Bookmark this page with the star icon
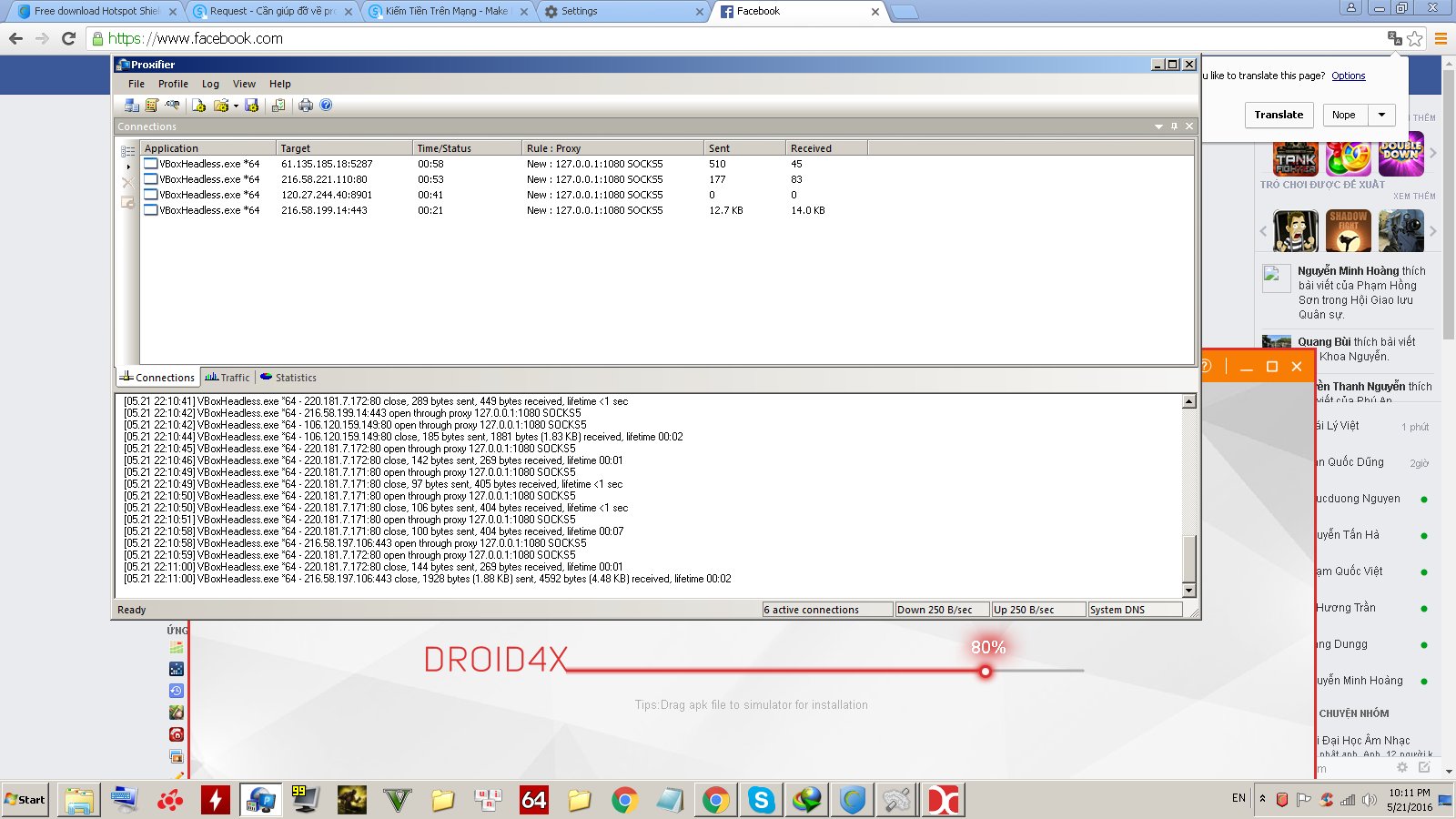 pyautogui.click(x=1415, y=38)
